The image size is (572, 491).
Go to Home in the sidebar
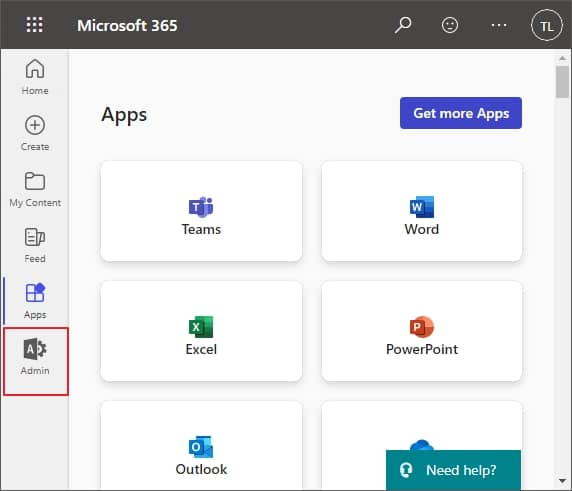35,77
